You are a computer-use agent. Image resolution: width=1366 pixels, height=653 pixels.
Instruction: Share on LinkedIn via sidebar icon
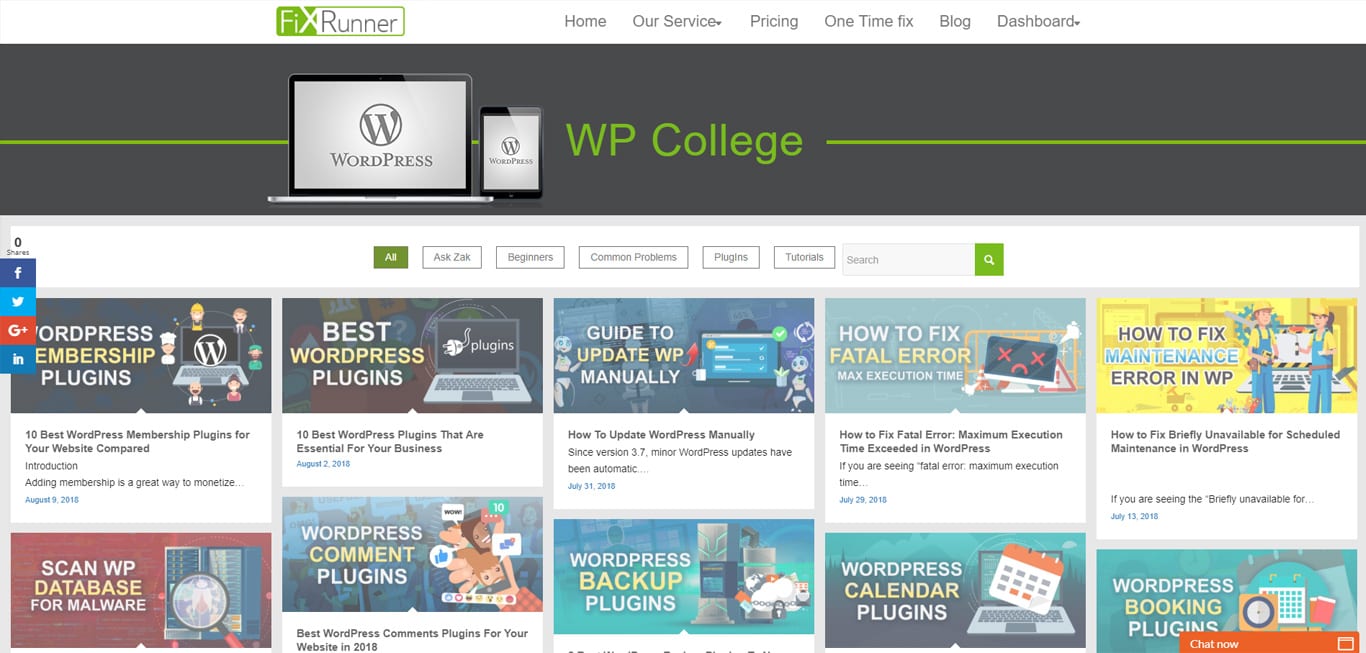(18, 359)
